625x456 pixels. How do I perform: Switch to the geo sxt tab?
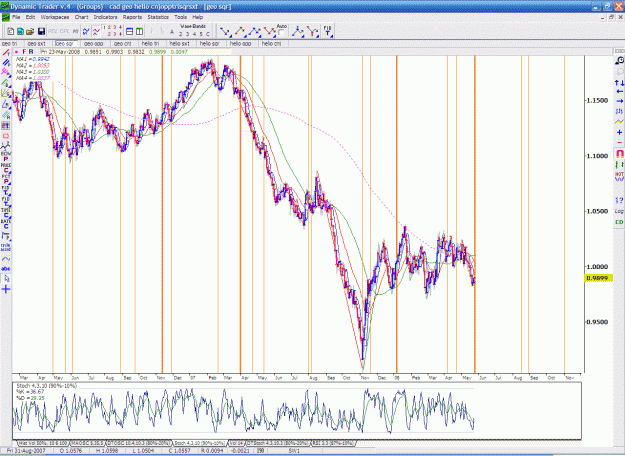pos(37,43)
